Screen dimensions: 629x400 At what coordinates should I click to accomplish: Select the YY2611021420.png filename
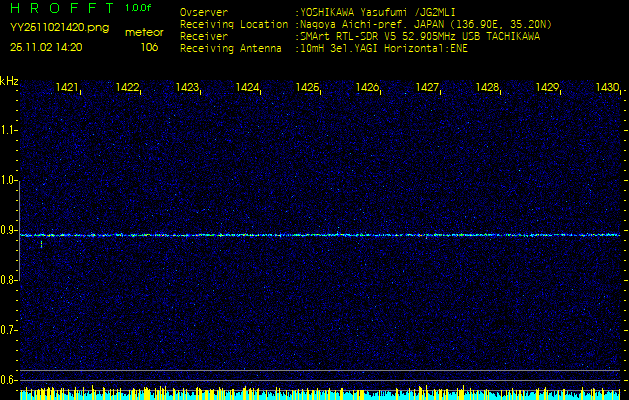tap(59, 28)
